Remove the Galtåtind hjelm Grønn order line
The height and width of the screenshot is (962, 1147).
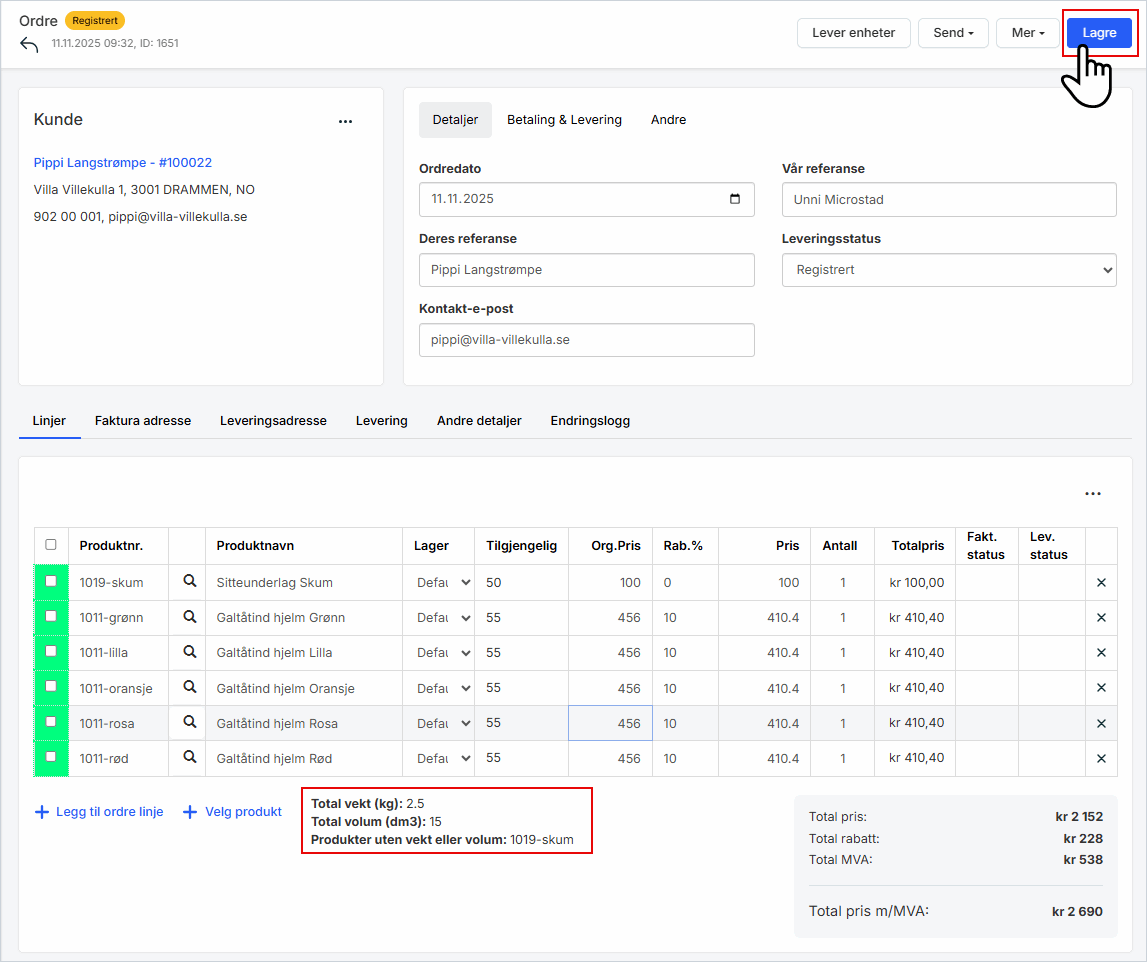click(1101, 618)
